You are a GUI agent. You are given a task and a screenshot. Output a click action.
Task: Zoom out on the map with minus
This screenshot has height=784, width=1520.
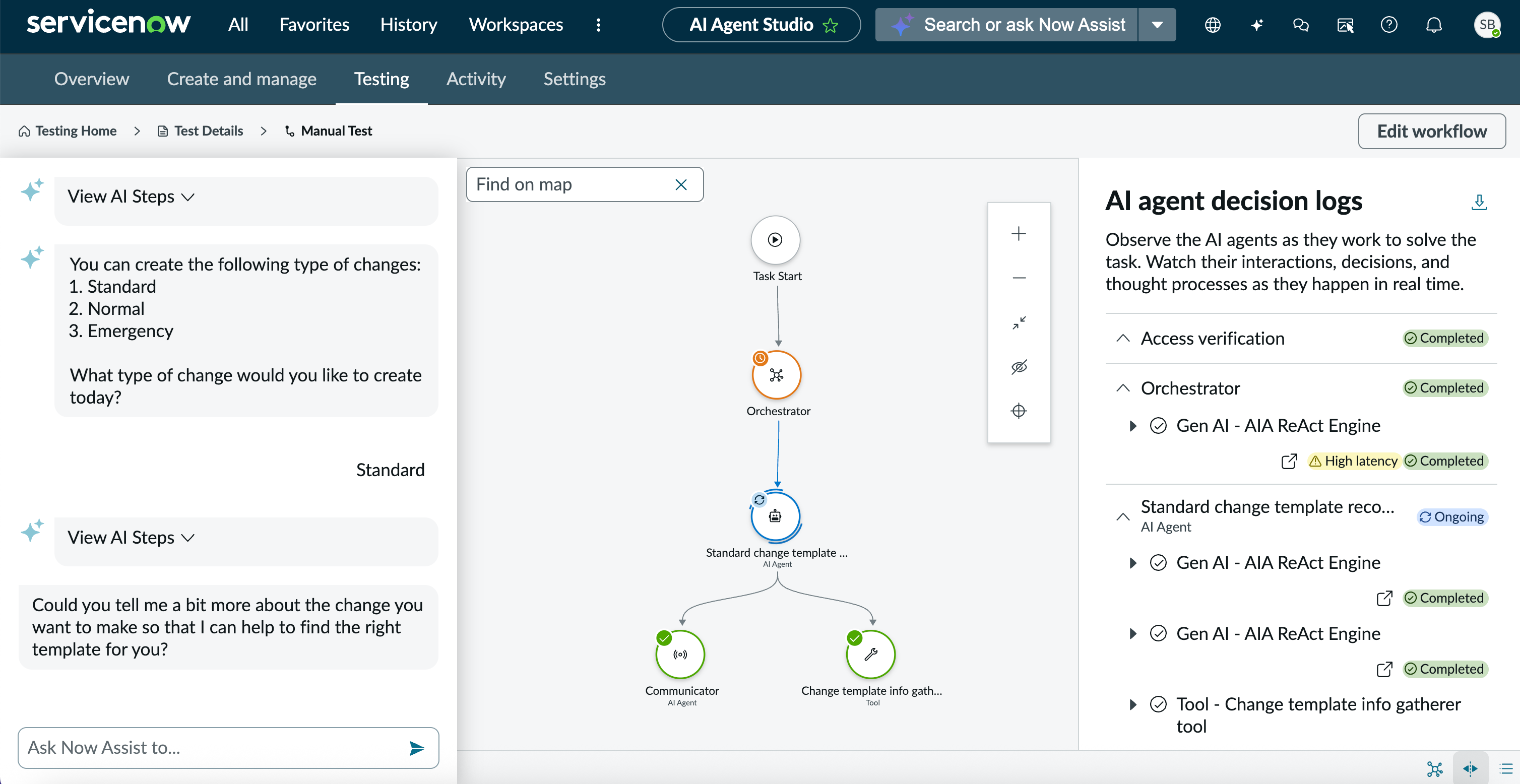click(1019, 278)
